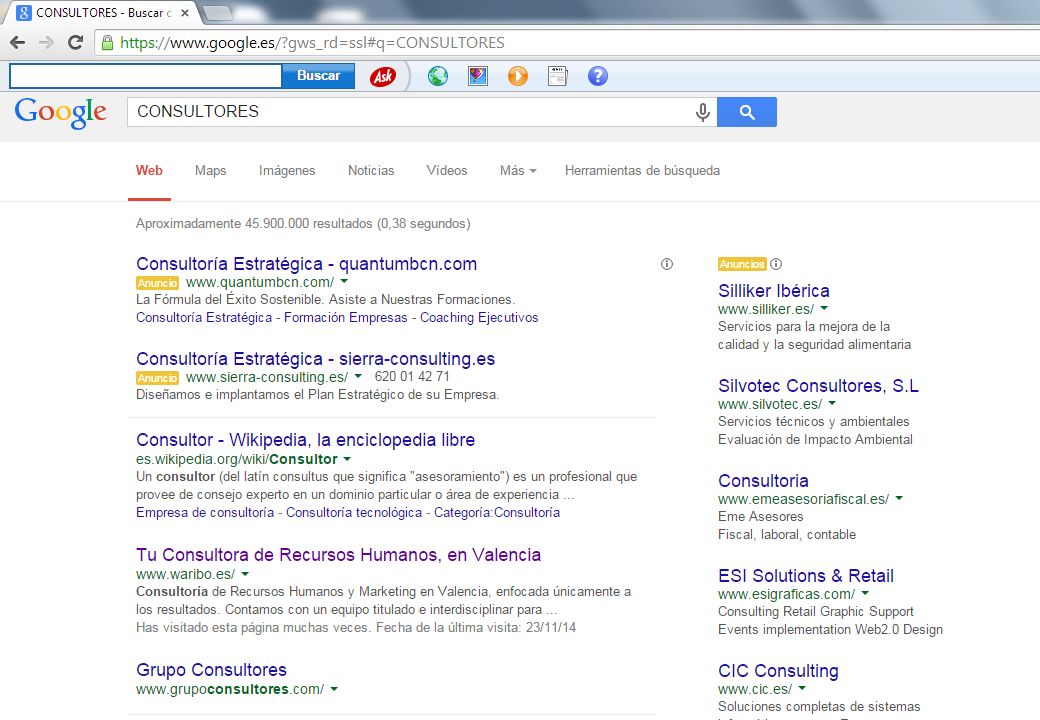
Task: Open the Silliker Ibérica ad link
Action: pos(773,290)
